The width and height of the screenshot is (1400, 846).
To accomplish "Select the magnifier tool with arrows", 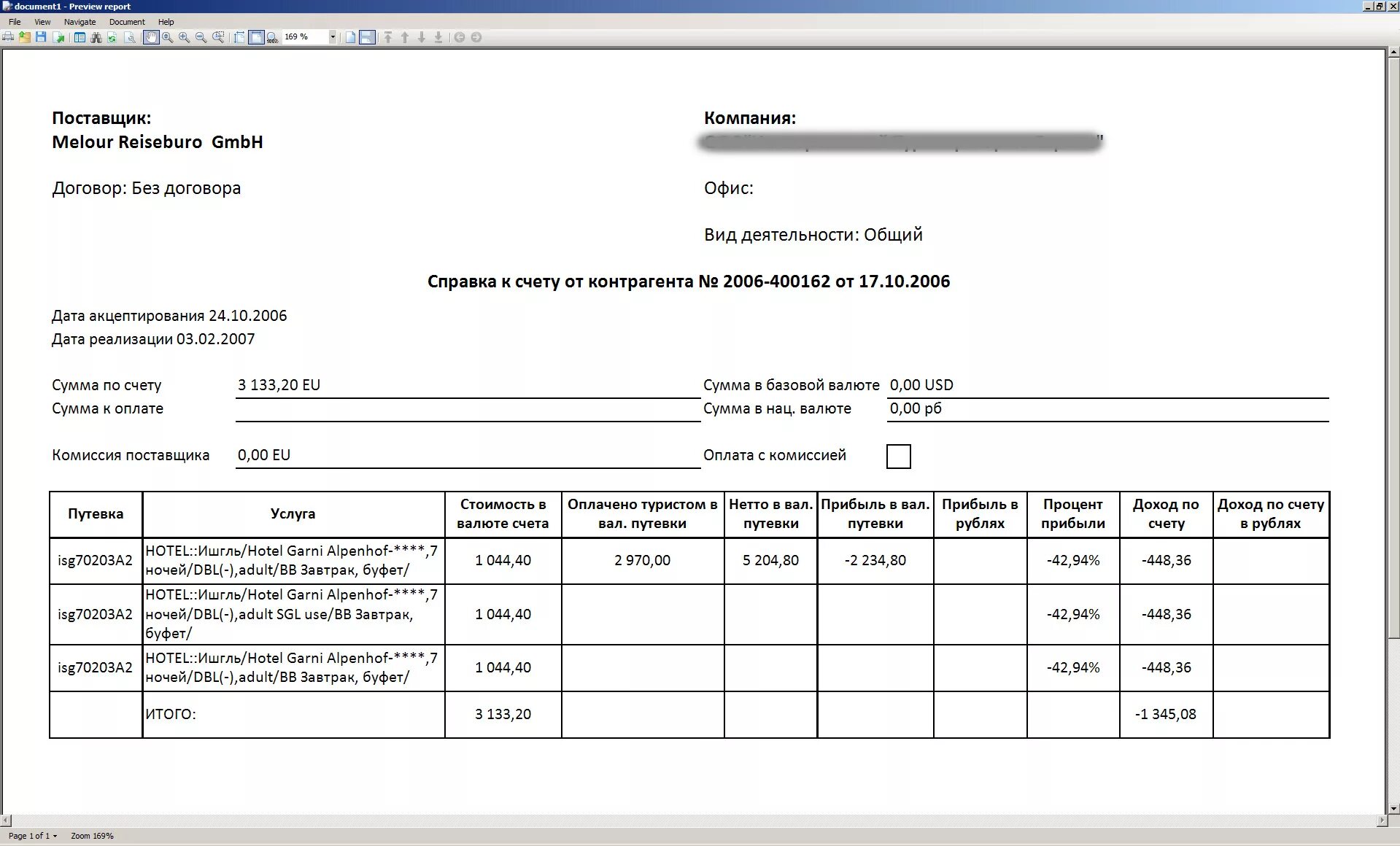I will click(168, 37).
